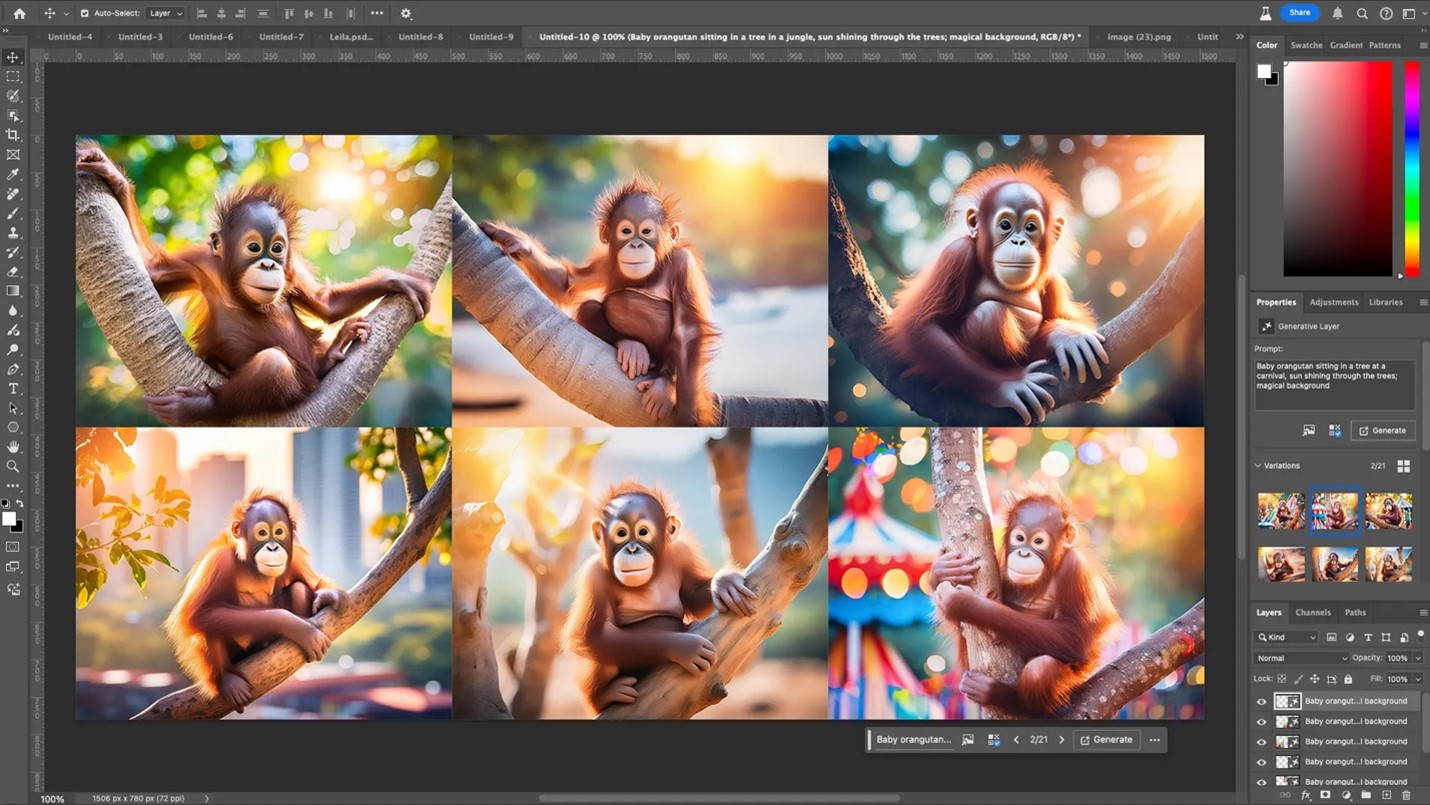The height and width of the screenshot is (805, 1430).
Task: Switch to the Channels tab
Action: [x=1313, y=612]
